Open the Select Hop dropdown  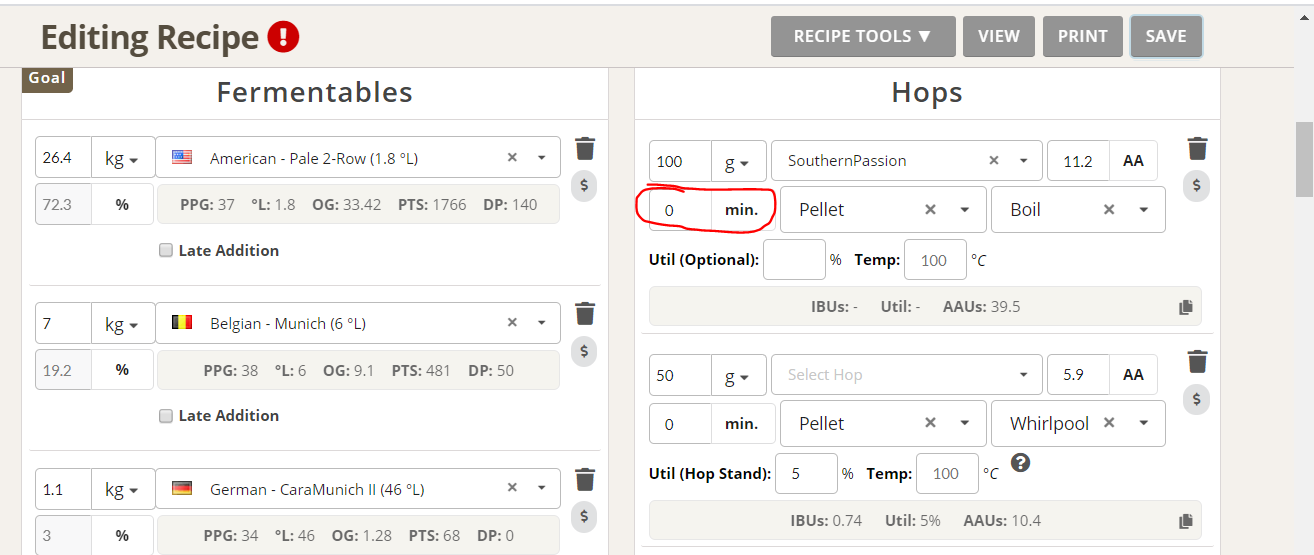coord(906,375)
